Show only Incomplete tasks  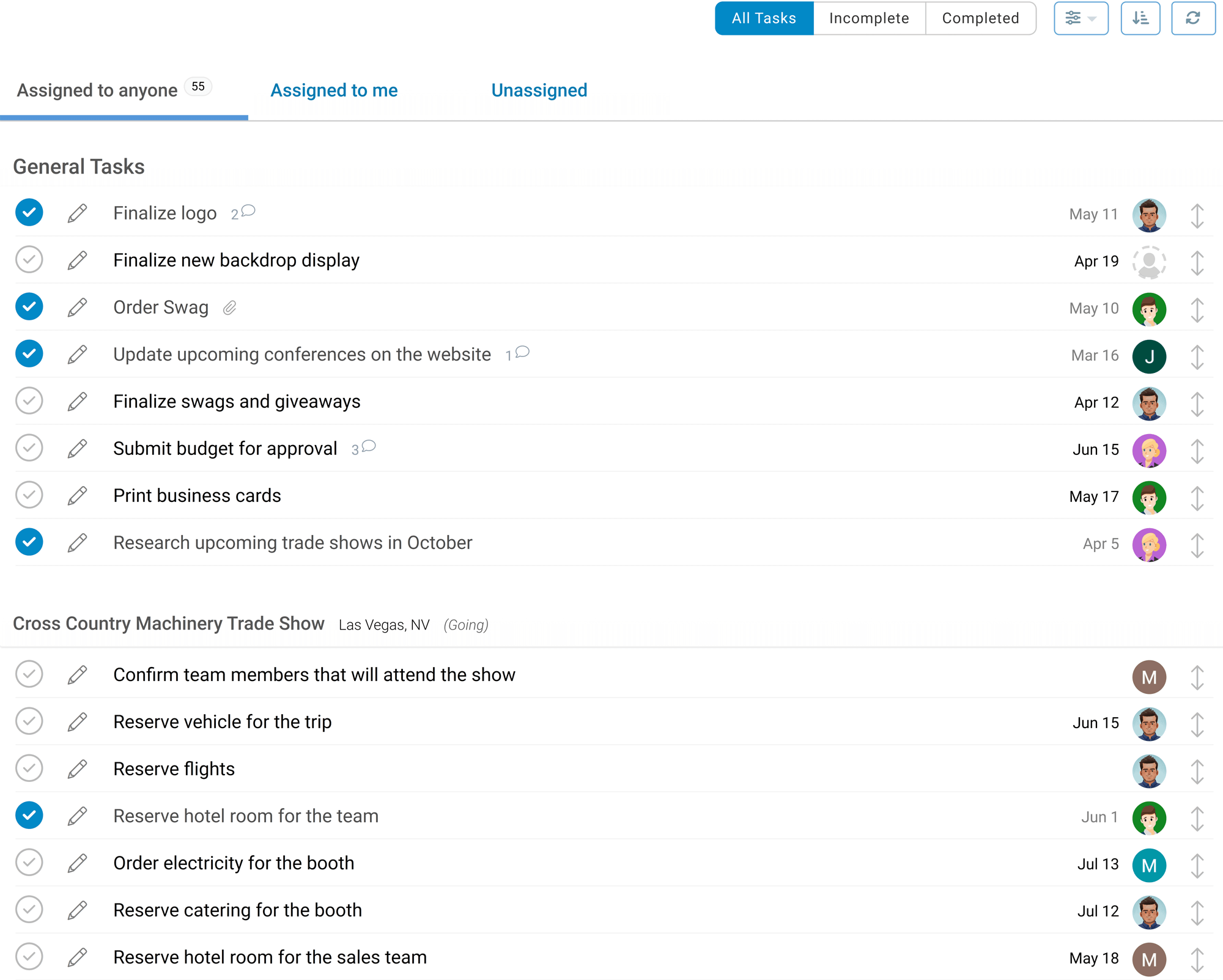pos(868,18)
